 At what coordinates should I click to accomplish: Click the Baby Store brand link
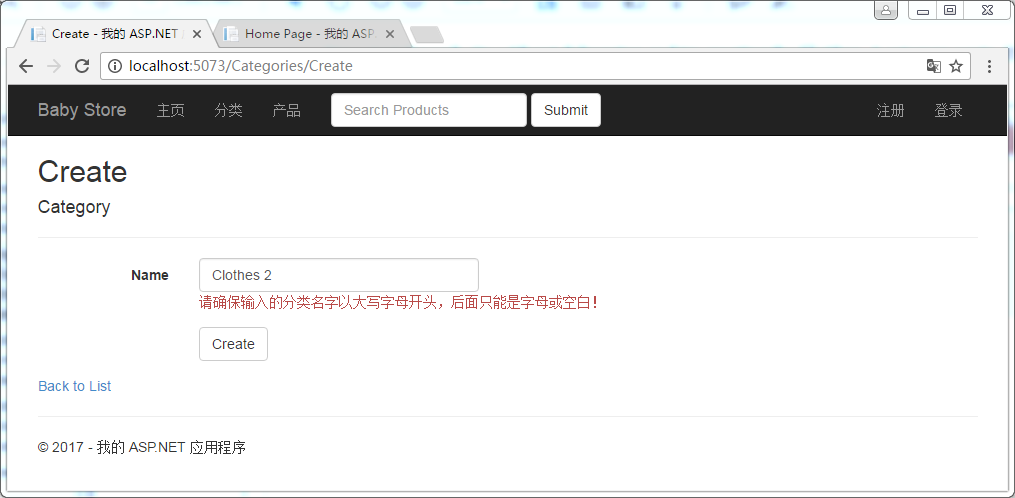pos(82,110)
